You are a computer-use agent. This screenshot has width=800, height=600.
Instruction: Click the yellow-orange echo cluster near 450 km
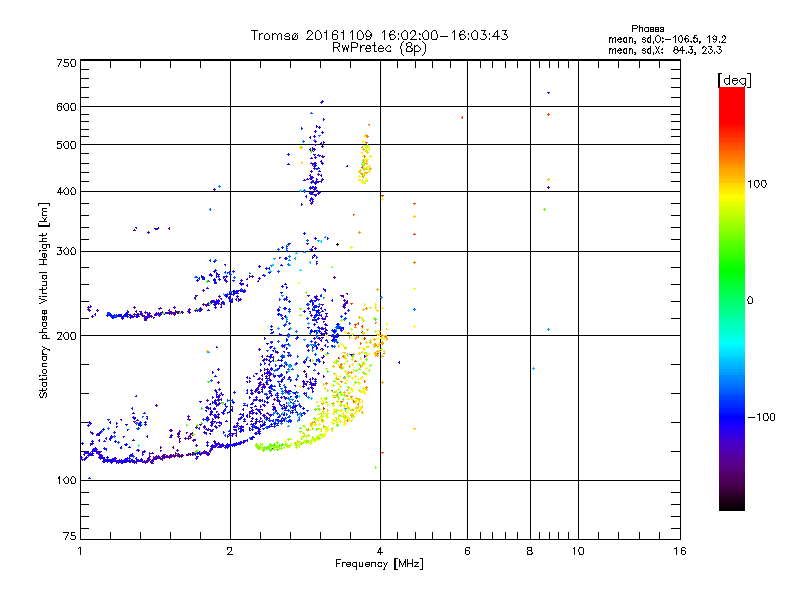[x=365, y=158]
